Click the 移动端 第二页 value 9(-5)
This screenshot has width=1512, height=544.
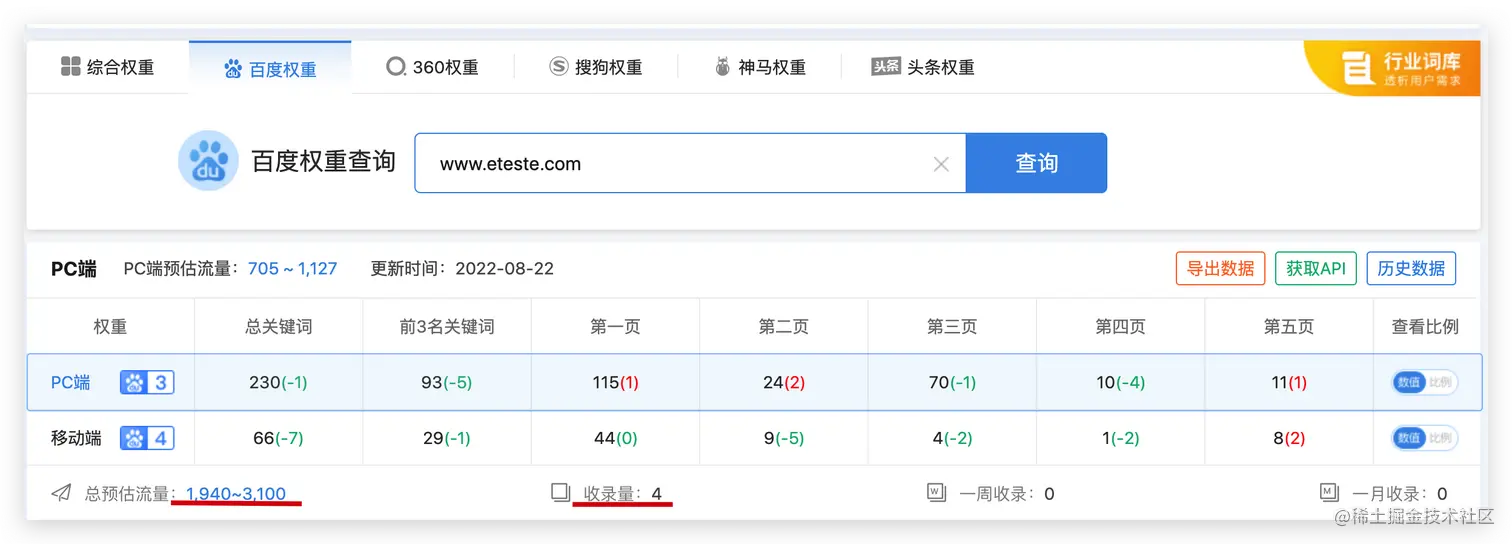(x=784, y=438)
